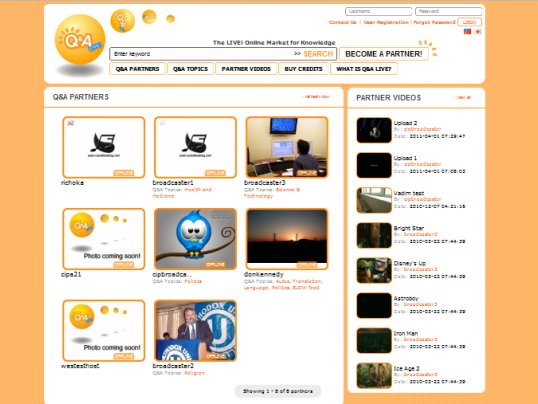This screenshot has height=404, width=538.
Task: Select the US flag language icon
Action: pyautogui.click(x=467, y=31)
